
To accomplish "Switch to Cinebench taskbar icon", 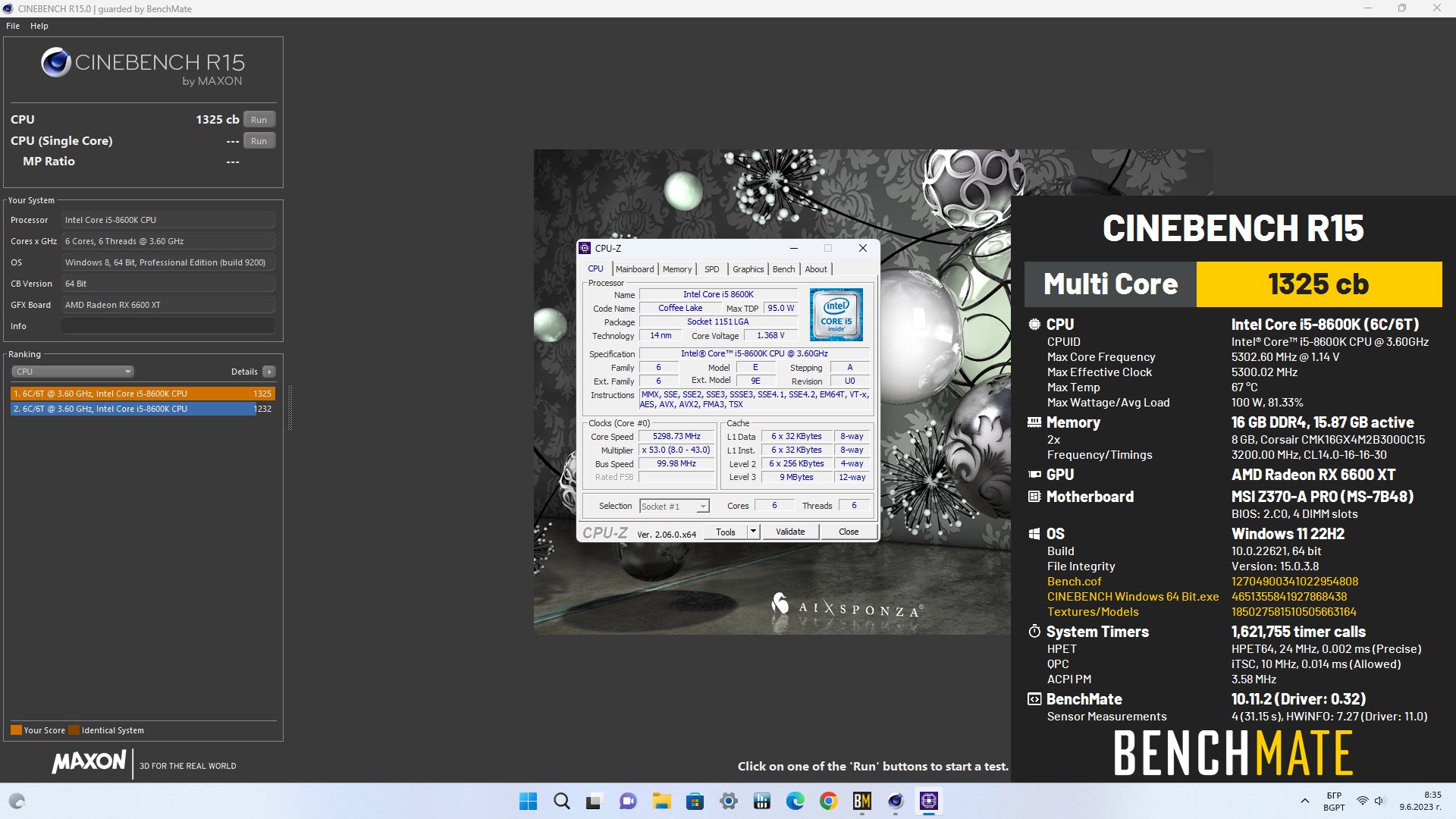I will pyautogui.click(x=896, y=801).
